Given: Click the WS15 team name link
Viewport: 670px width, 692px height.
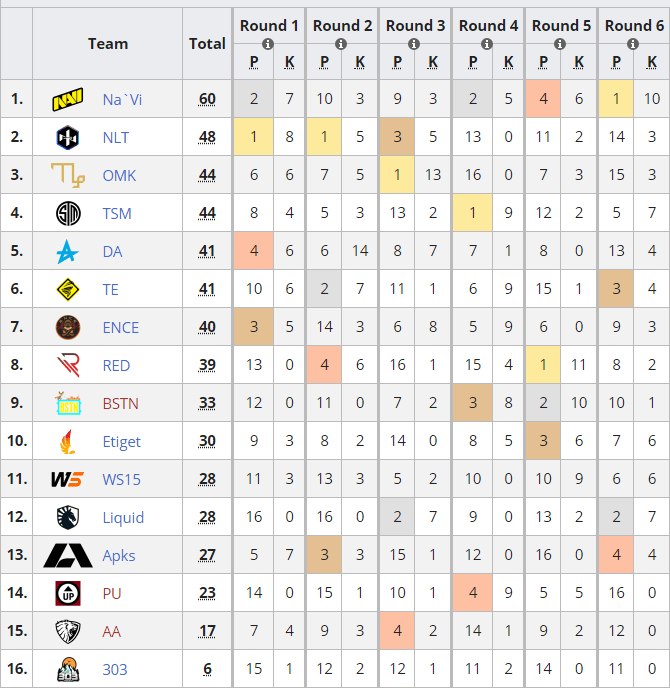Looking at the screenshot, I should coord(121,480).
